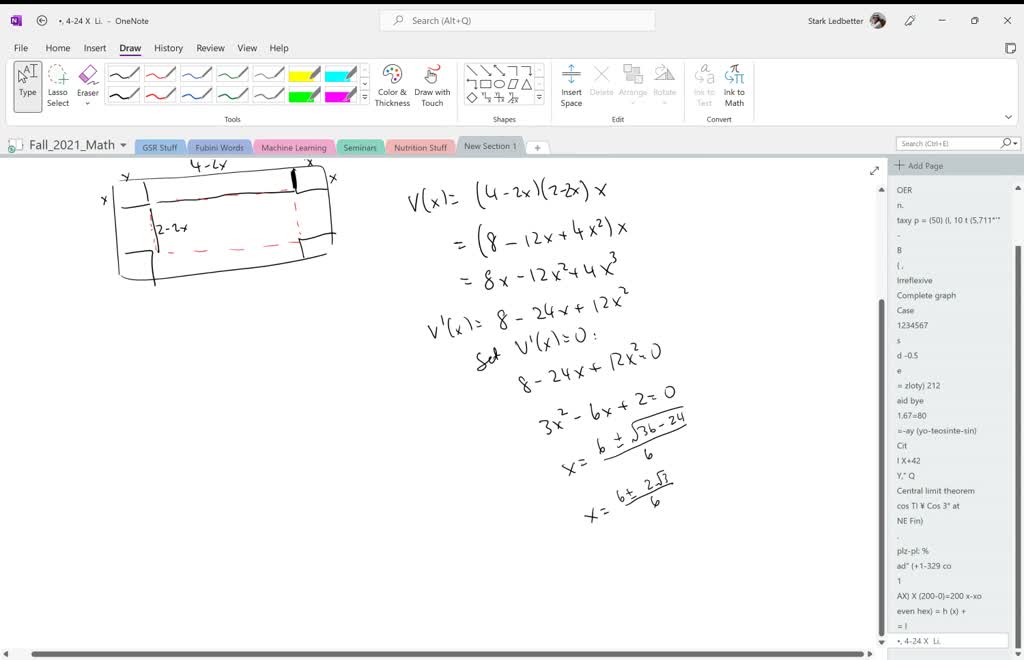Open the Fall_2021_Math notebook dropdown
This screenshot has height=660, width=1024.
coord(123,145)
